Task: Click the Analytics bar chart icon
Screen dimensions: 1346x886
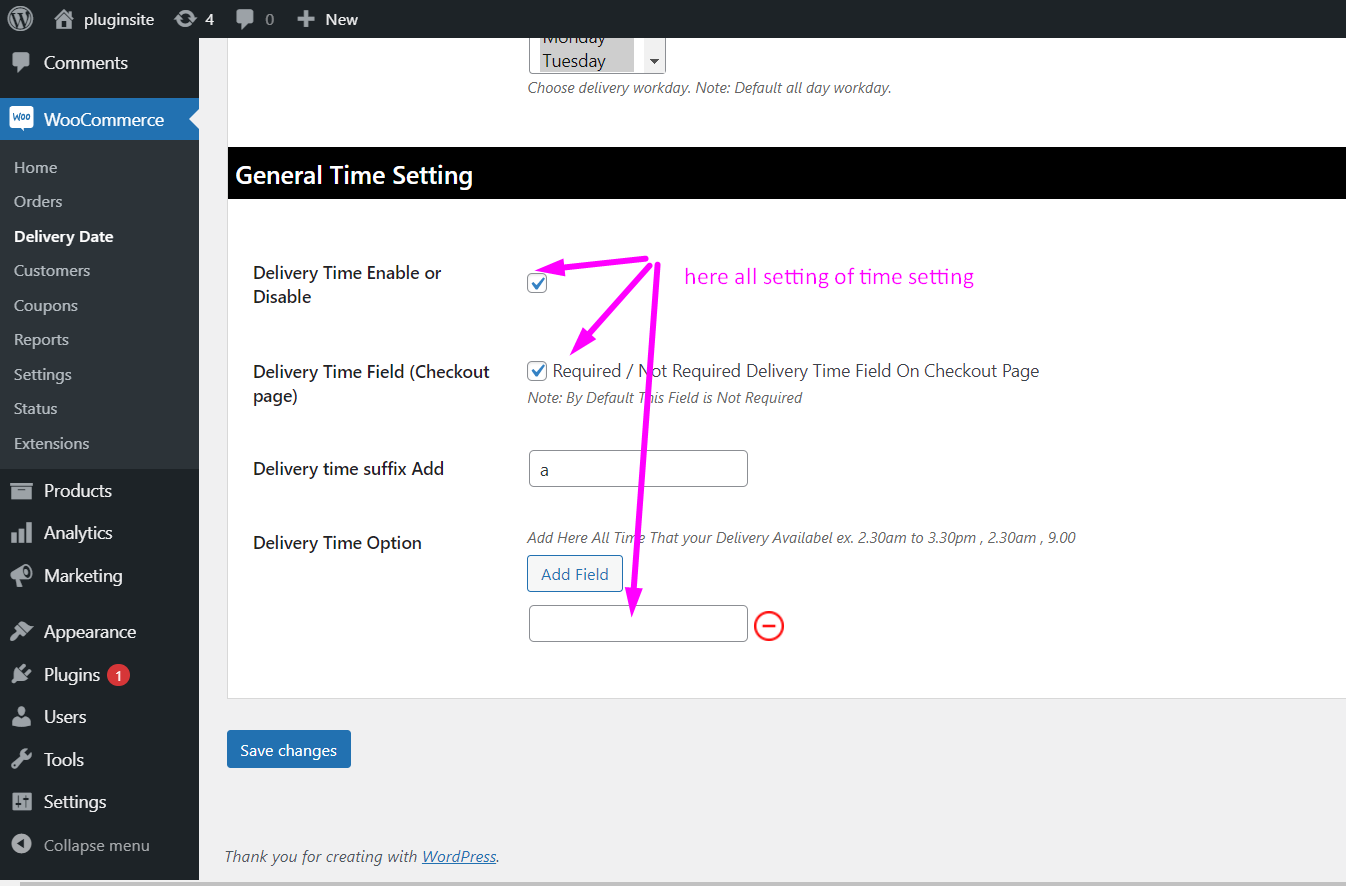Action: pos(21,533)
